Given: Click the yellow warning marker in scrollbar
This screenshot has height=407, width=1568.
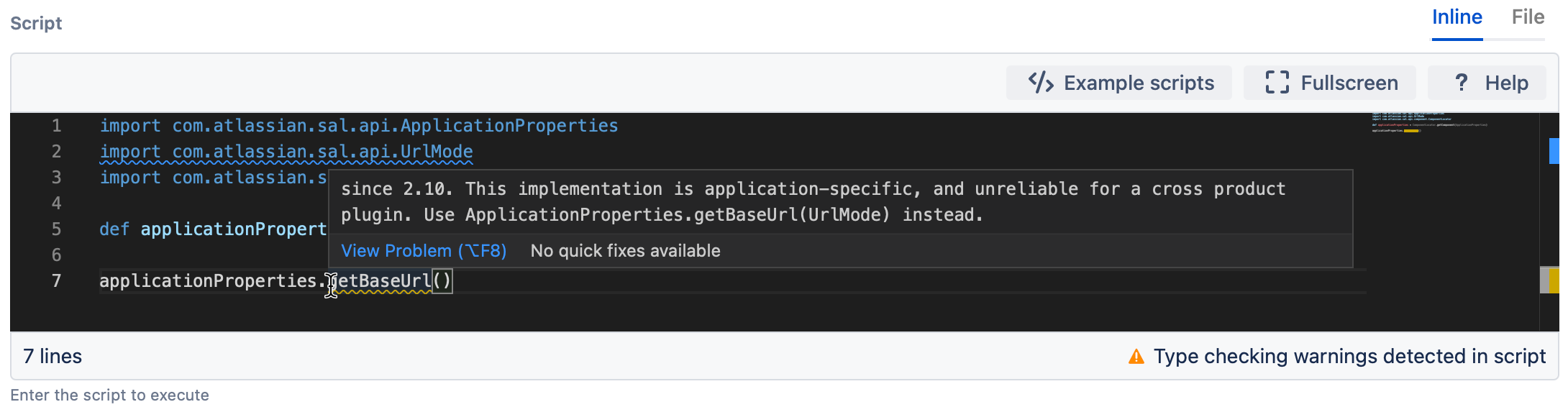Looking at the screenshot, I should tap(1554, 280).
